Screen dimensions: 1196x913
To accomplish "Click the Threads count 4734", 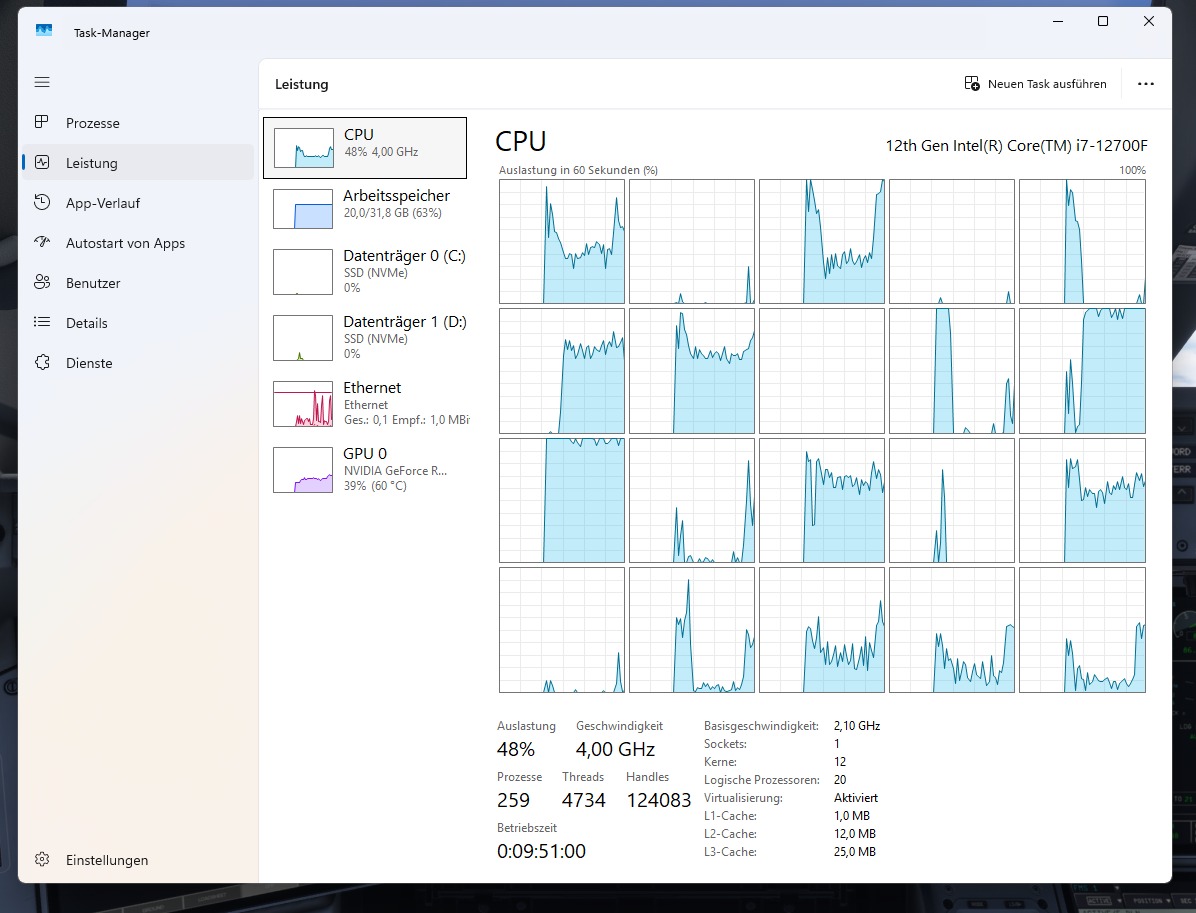I will [584, 800].
